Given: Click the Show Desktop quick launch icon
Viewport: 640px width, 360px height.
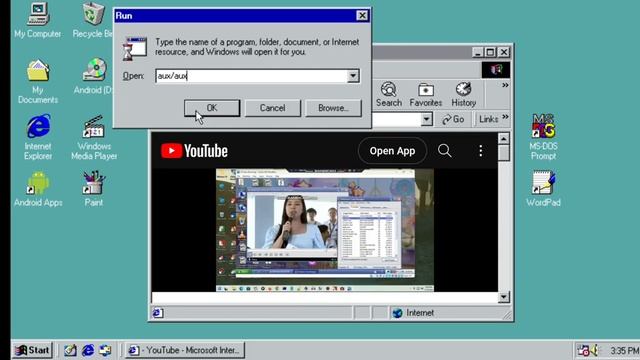Looking at the screenshot, I should click(70, 350).
